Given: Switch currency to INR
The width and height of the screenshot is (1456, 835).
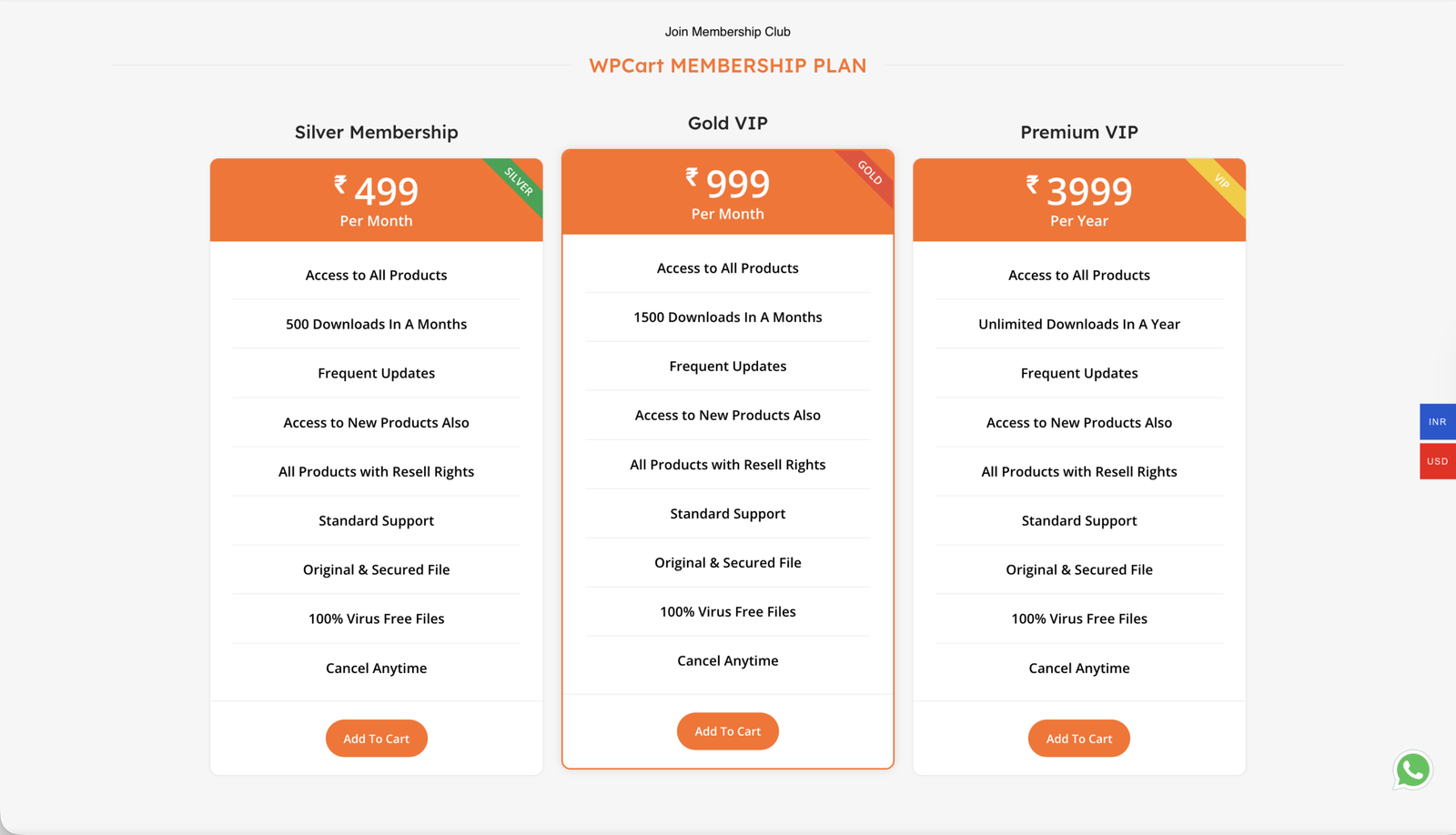Looking at the screenshot, I should point(1437,422).
